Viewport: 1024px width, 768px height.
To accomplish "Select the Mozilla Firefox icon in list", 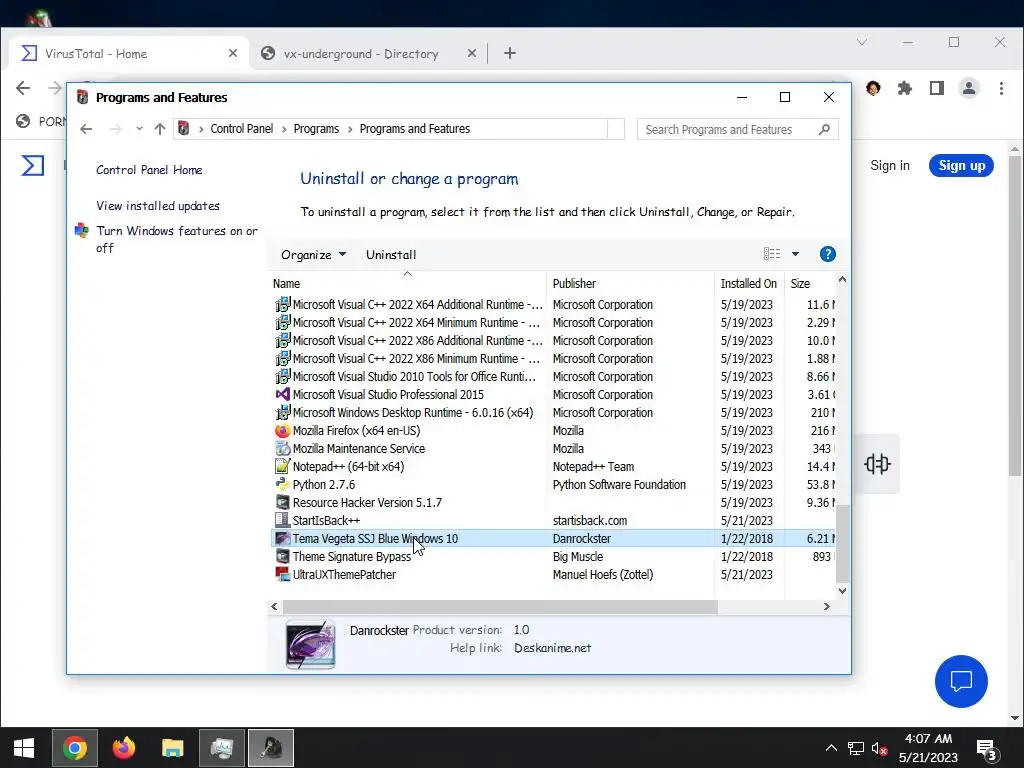I will point(282,431).
